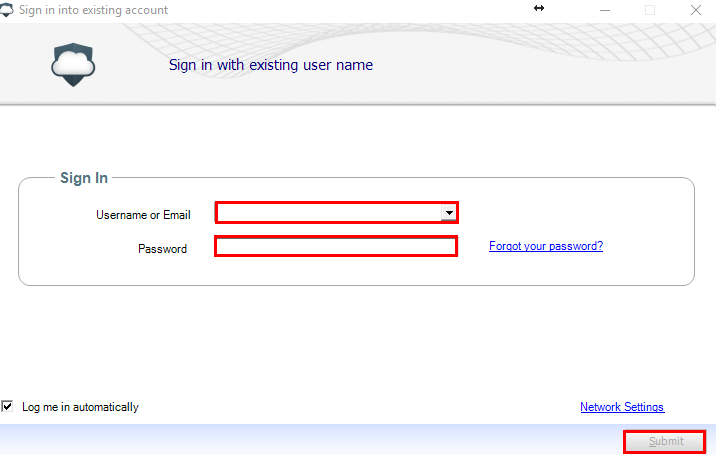The image size is (716, 455).
Task: Open the Network Settings link
Action: click(622, 407)
